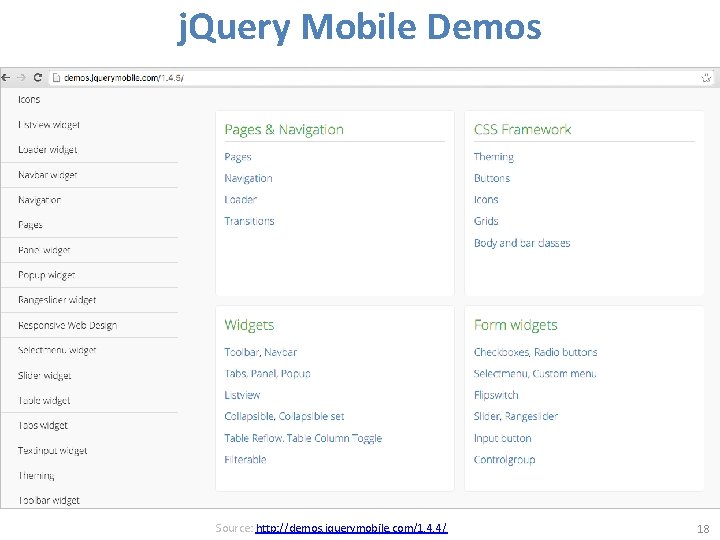Open the Flipswitch link
The width and height of the screenshot is (720, 540).
[496, 395]
